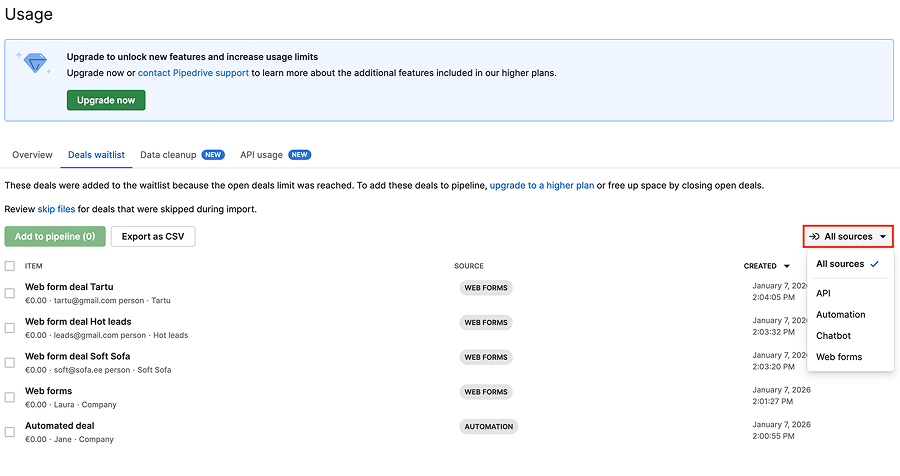Click the Created column sort arrow
900x476 pixels.
(x=787, y=266)
